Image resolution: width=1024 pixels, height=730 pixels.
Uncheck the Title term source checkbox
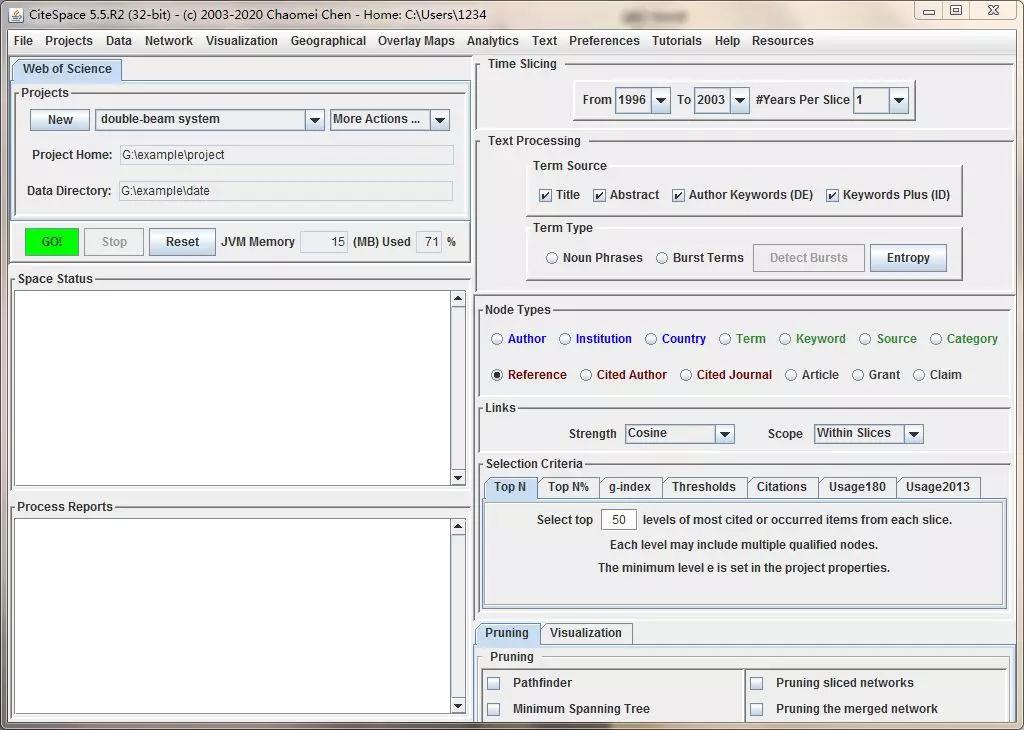pyautogui.click(x=545, y=195)
